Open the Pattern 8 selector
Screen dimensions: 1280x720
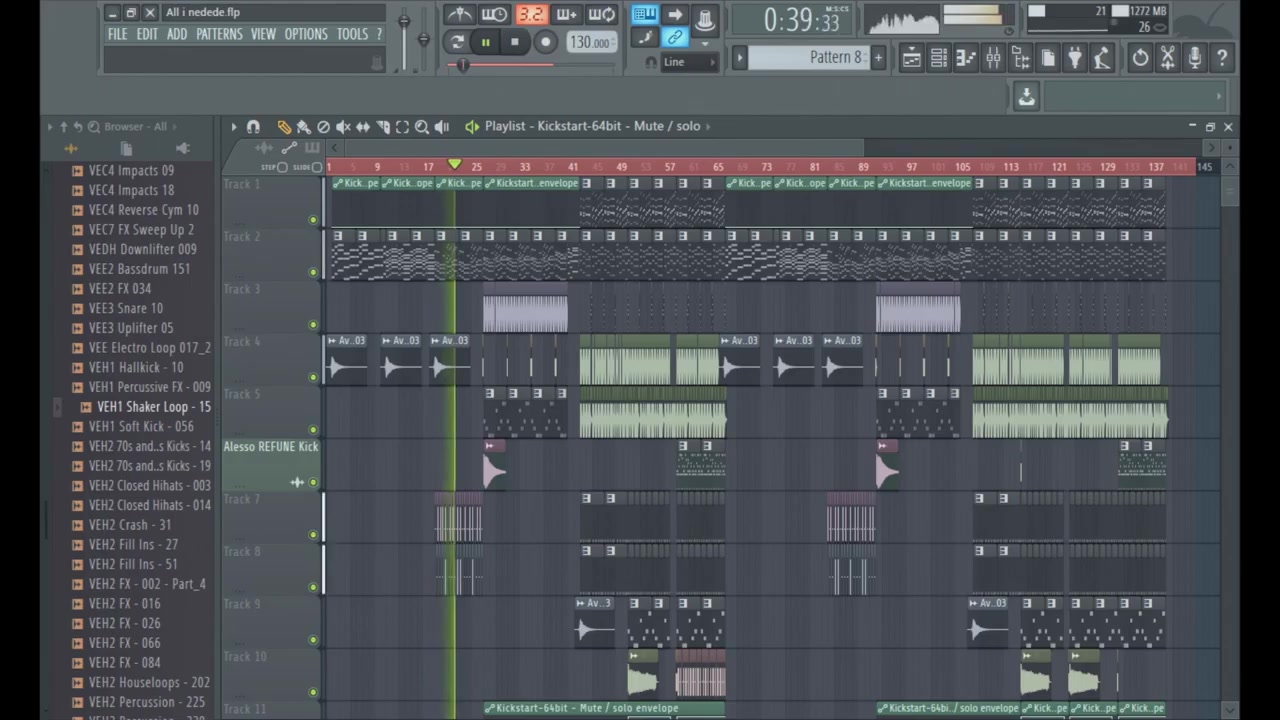[809, 57]
